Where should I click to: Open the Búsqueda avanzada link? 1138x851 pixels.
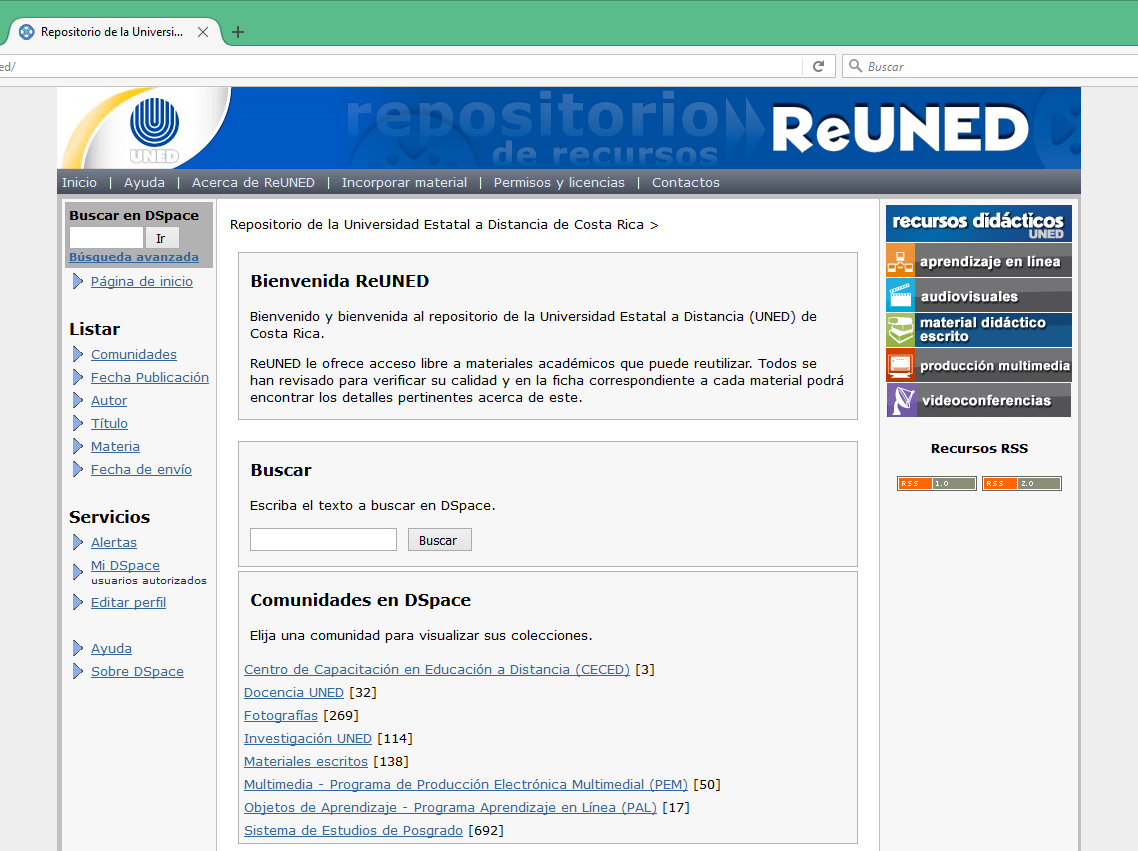click(133, 257)
